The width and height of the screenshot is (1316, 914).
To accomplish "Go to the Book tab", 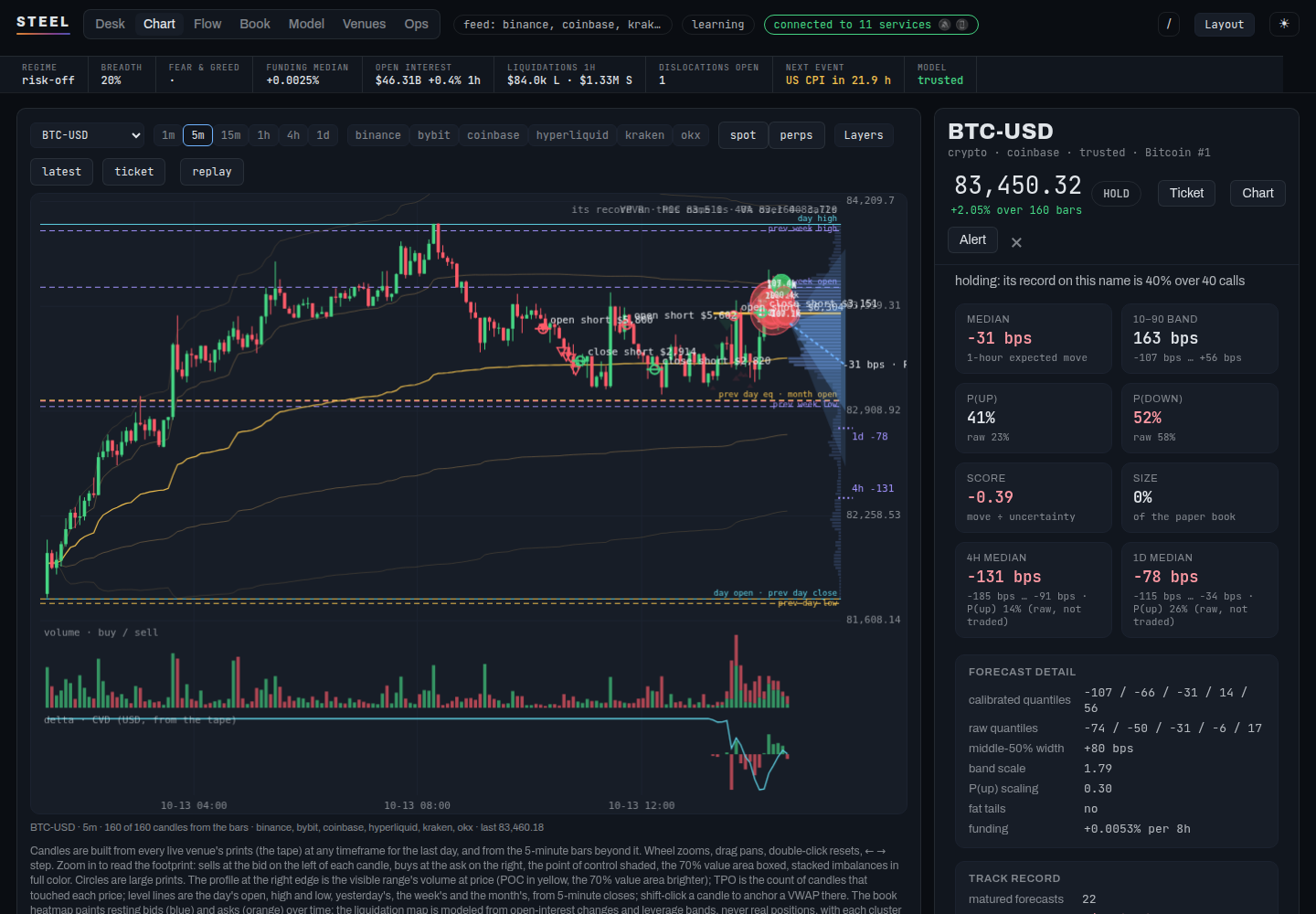I will pyautogui.click(x=255, y=24).
